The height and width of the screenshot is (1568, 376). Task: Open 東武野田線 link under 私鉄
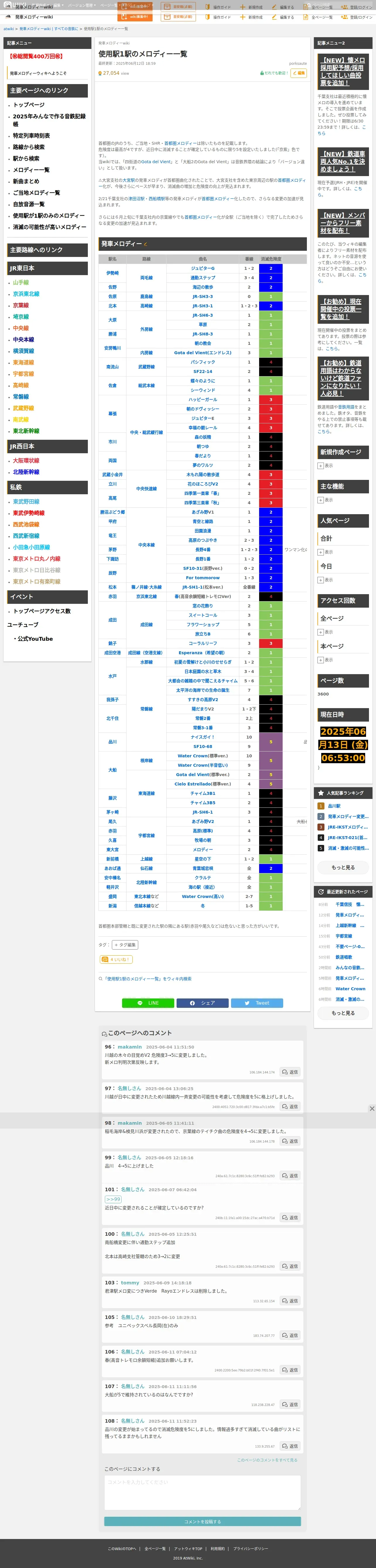[x=26, y=502]
